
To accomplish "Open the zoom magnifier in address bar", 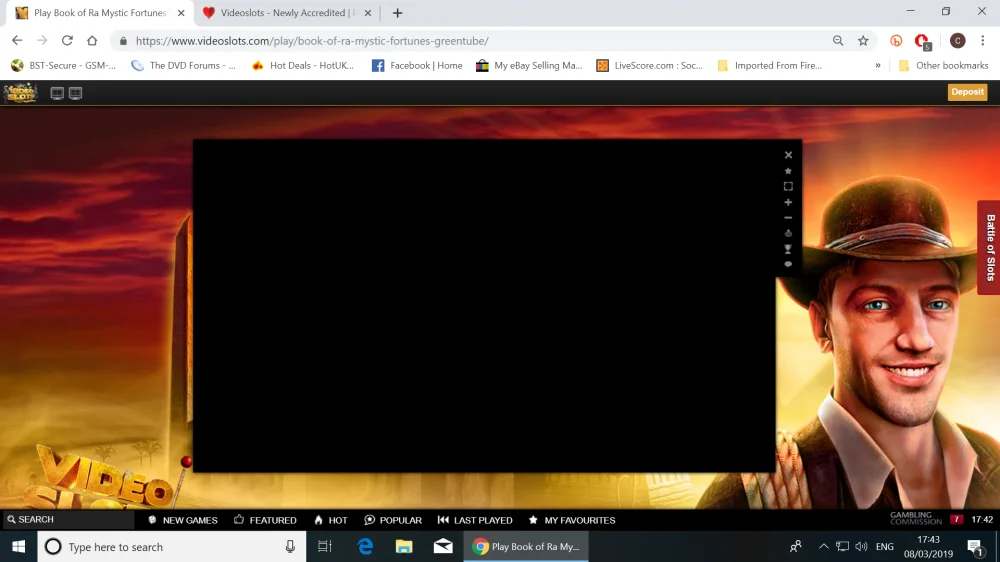I will 838,40.
